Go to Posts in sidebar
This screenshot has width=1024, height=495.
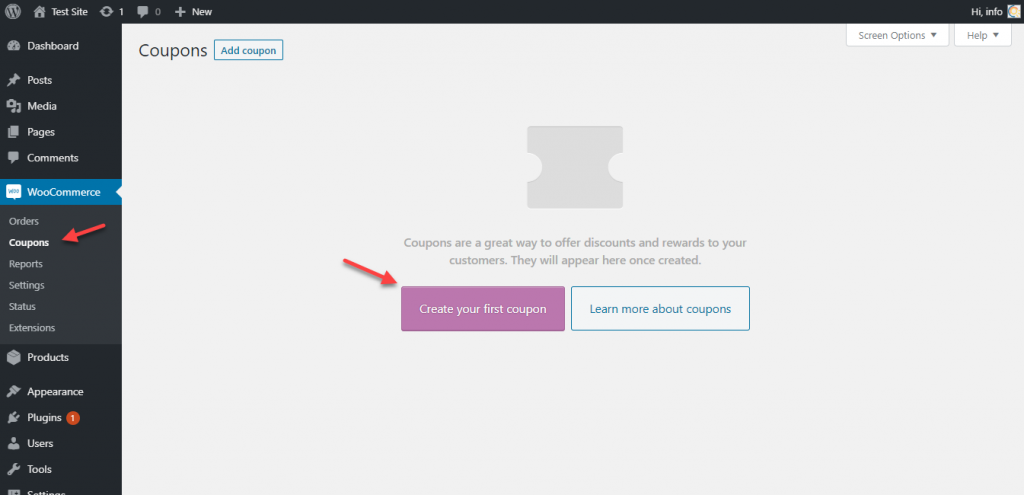tap(39, 80)
